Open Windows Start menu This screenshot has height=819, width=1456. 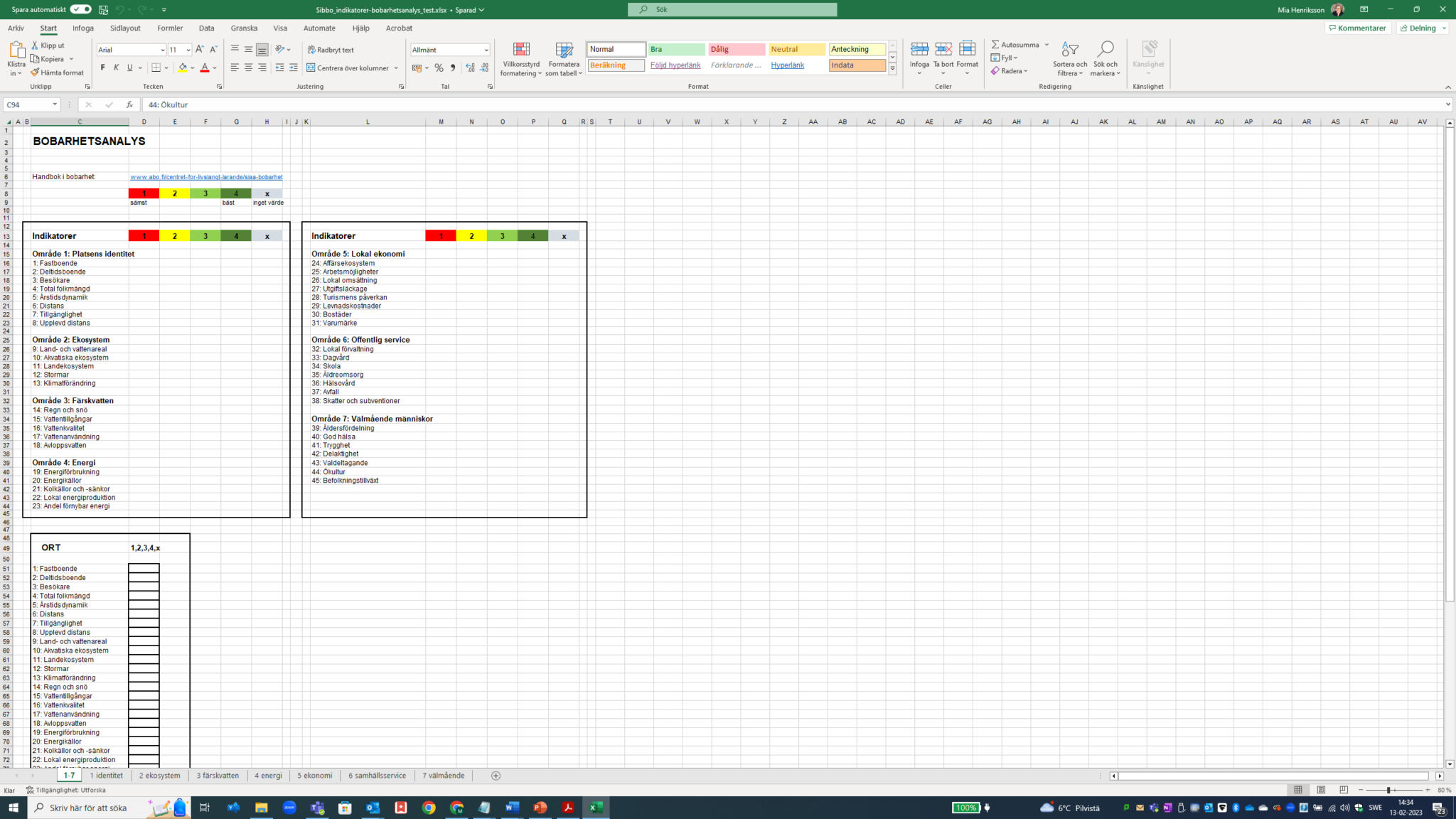pos(14,808)
